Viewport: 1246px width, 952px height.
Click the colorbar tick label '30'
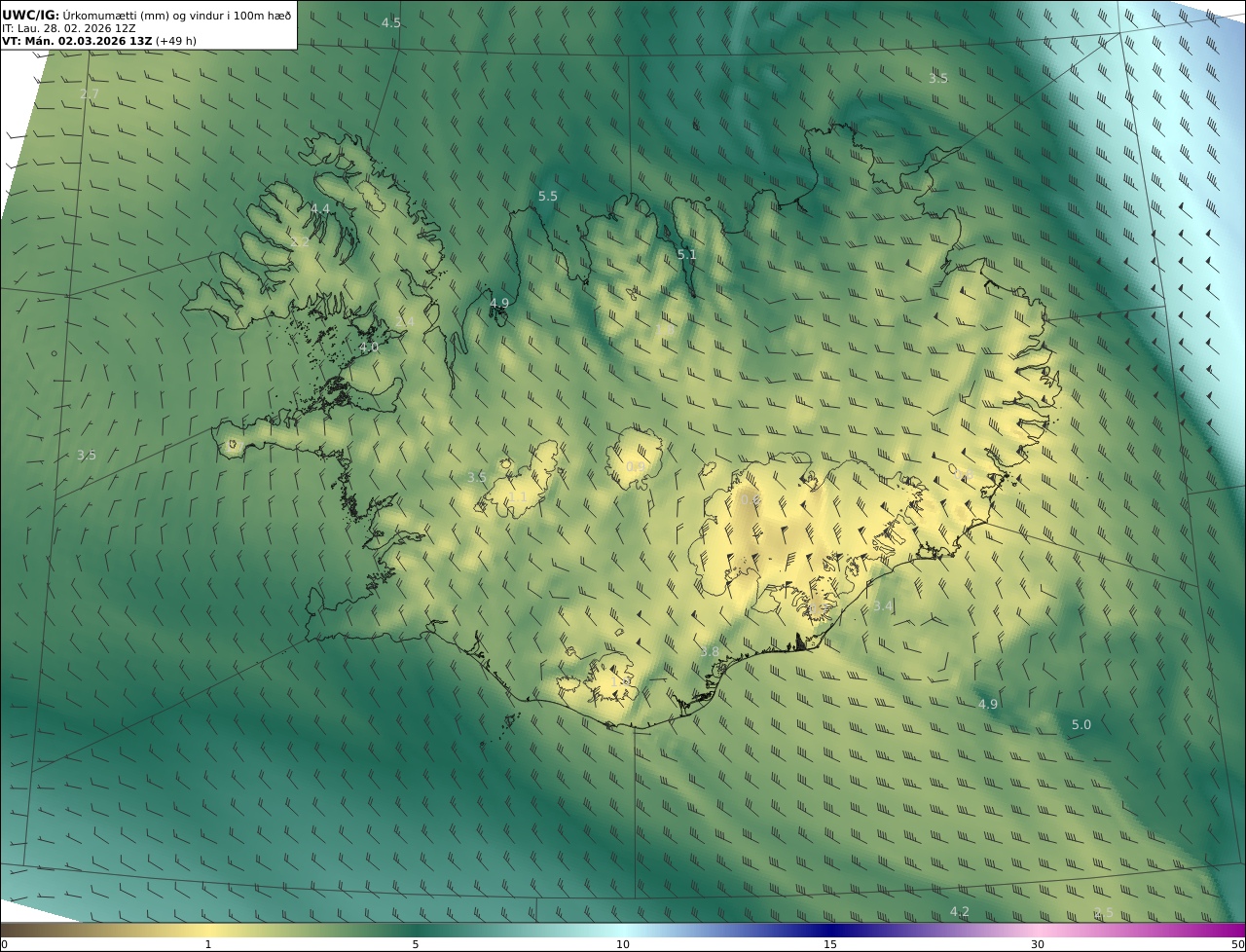pos(1038,944)
